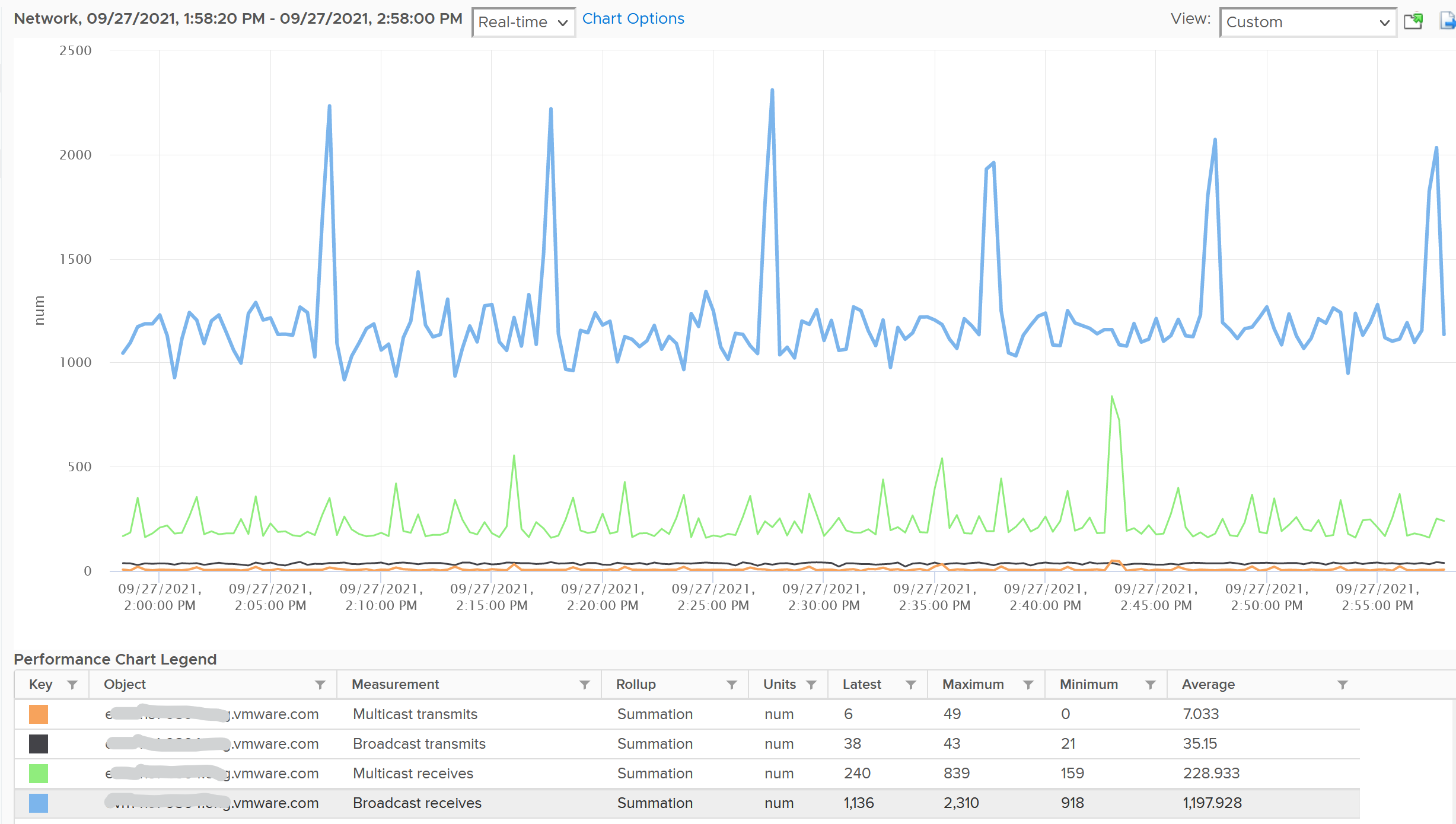Click the average value 35.15

click(1200, 744)
